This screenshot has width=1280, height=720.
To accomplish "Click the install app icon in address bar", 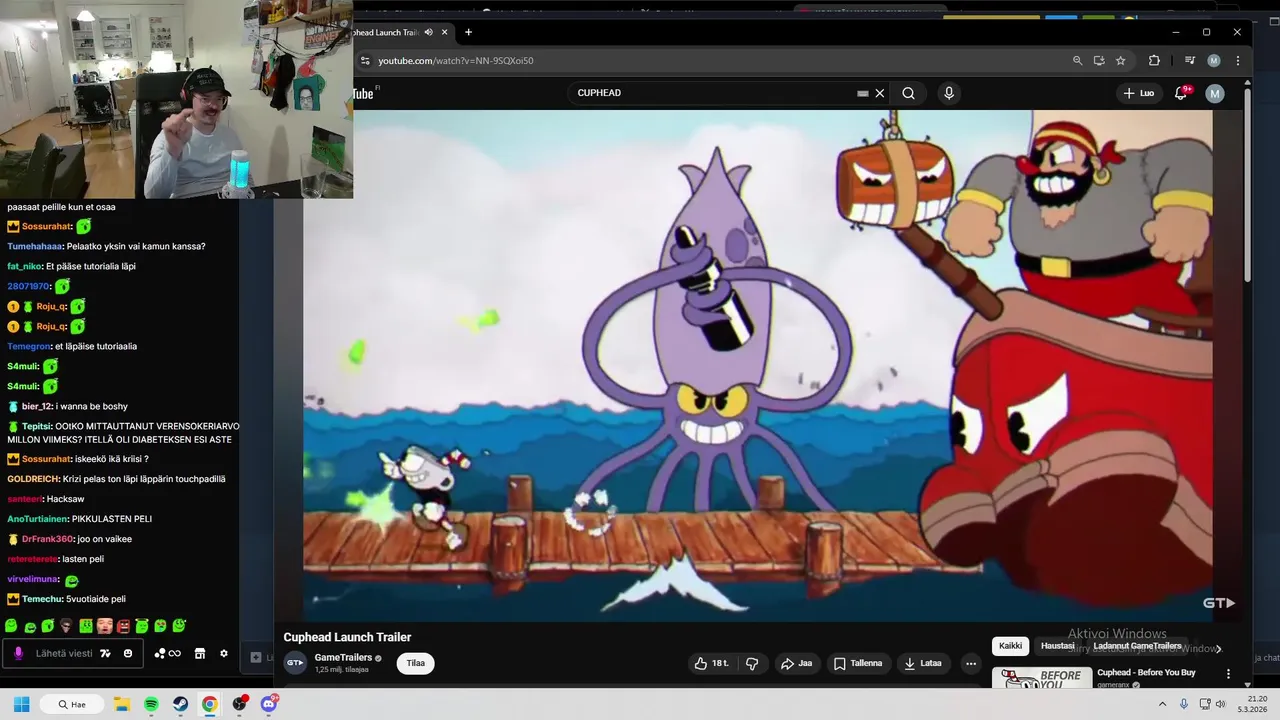I will tap(1099, 61).
